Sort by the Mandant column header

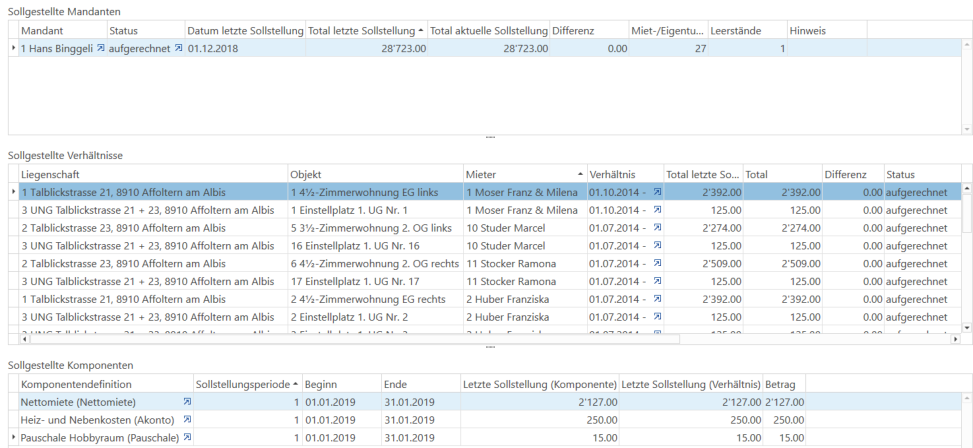pos(63,30)
